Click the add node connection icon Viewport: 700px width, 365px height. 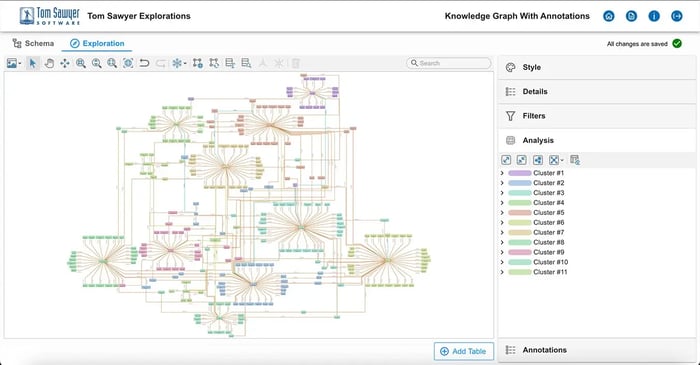(198, 63)
